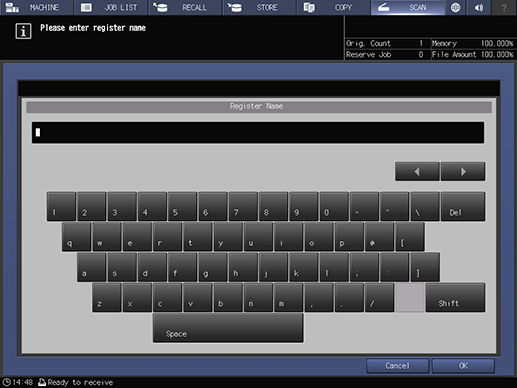The height and width of the screenshot is (388, 517).
Task: Click the speaker sound icon
Action: click(x=479, y=7)
